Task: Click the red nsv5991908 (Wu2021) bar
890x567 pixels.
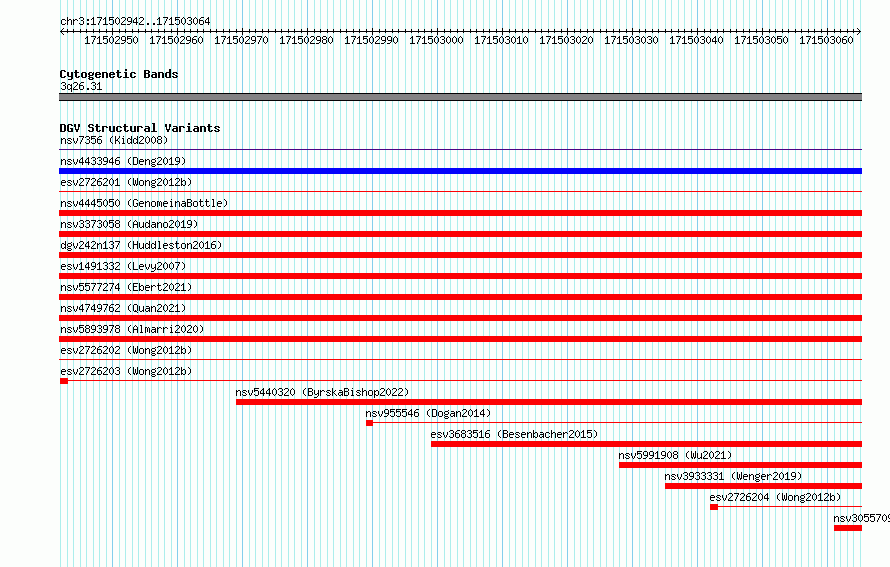Action: pos(740,465)
